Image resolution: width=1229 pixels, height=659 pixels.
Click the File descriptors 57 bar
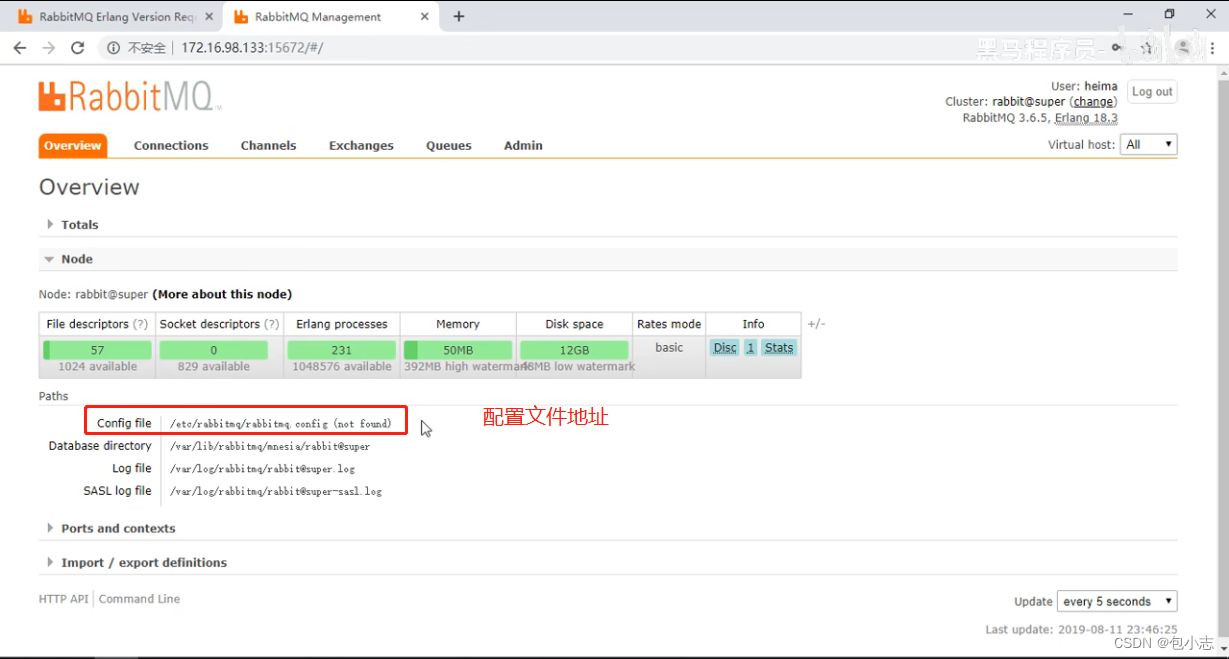point(97,350)
